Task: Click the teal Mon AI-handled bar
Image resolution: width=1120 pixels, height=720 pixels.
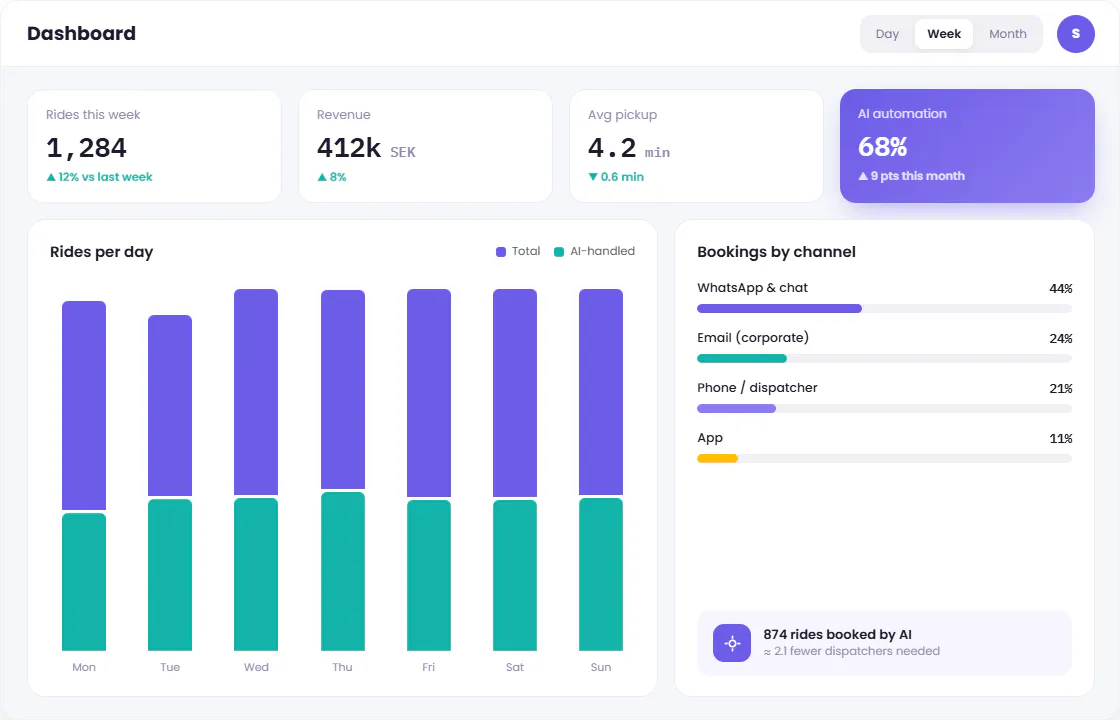Action: (84, 582)
